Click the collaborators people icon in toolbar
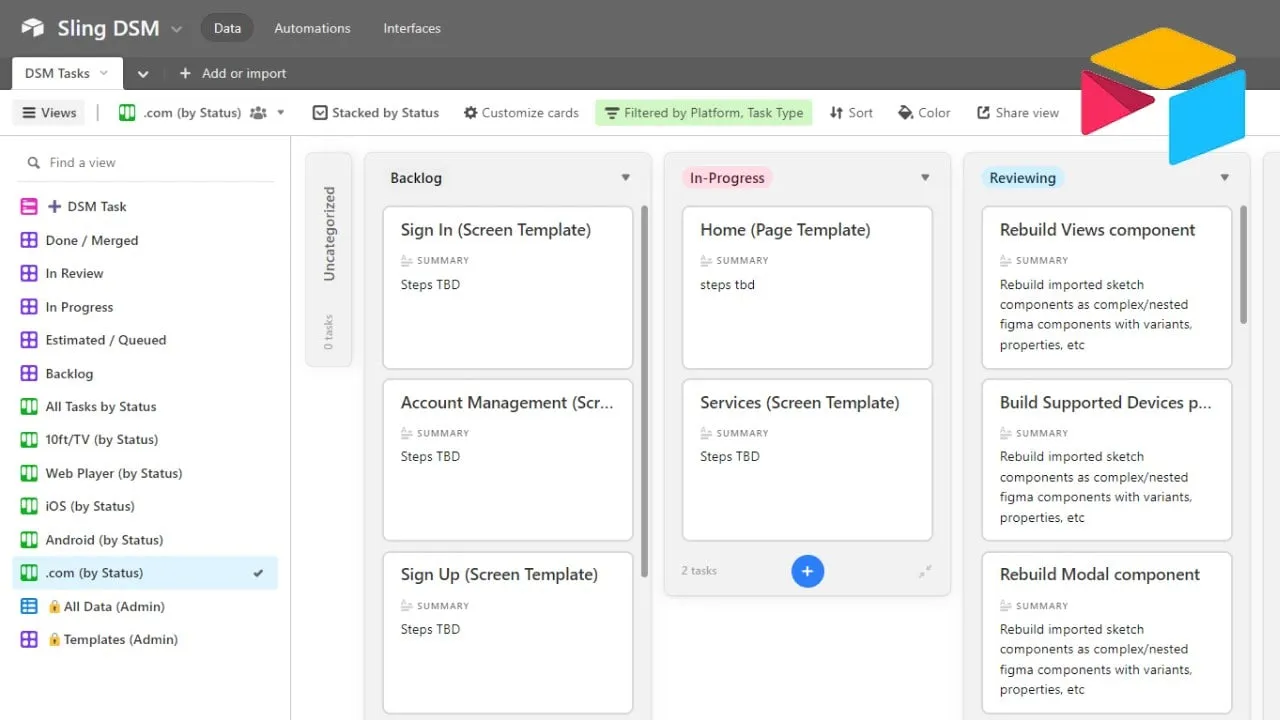Viewport: 1280px width, 720px height. click(x=258, y=113)
